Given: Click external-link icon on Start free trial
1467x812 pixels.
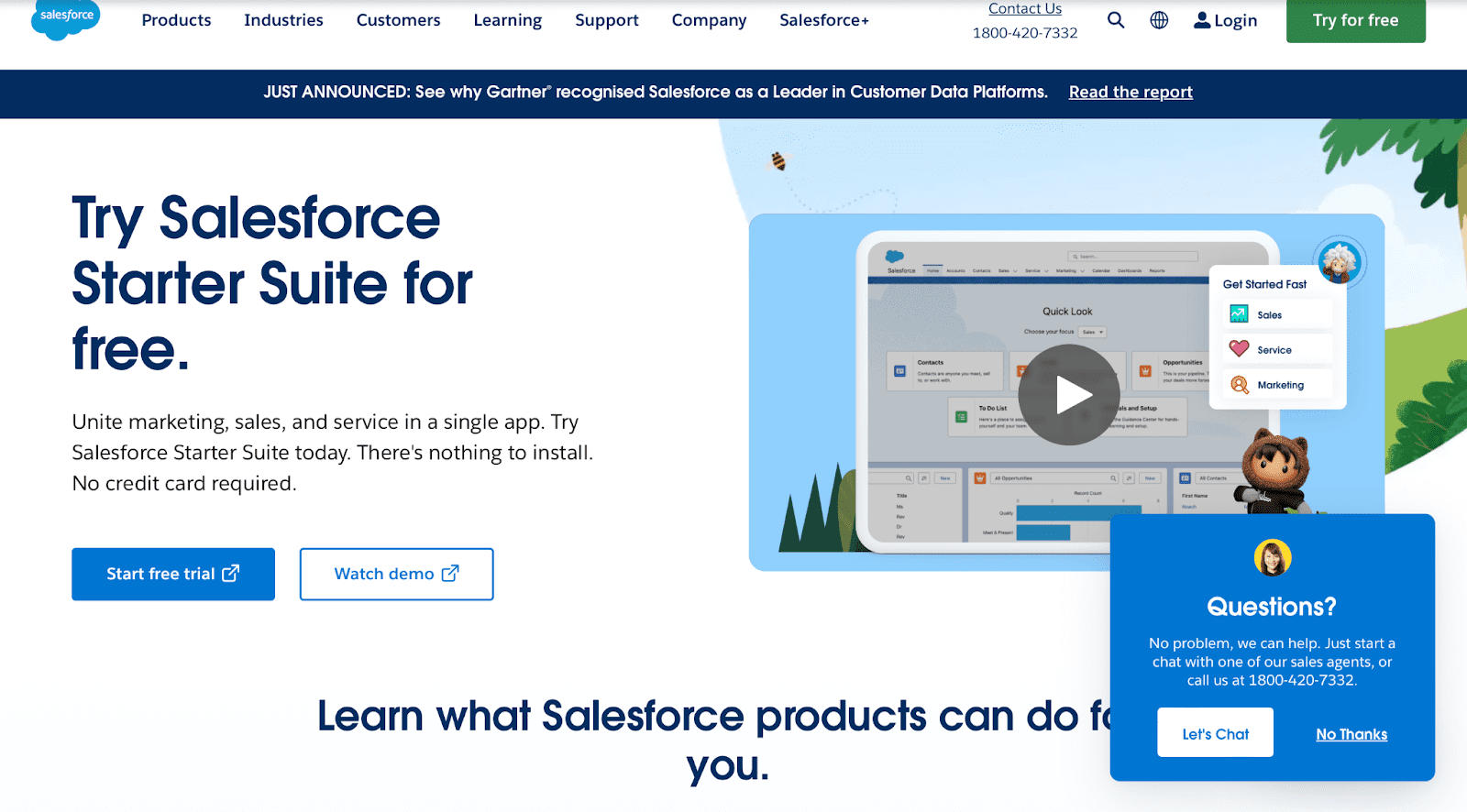Looking at the screenshot, I should [231, 573].
